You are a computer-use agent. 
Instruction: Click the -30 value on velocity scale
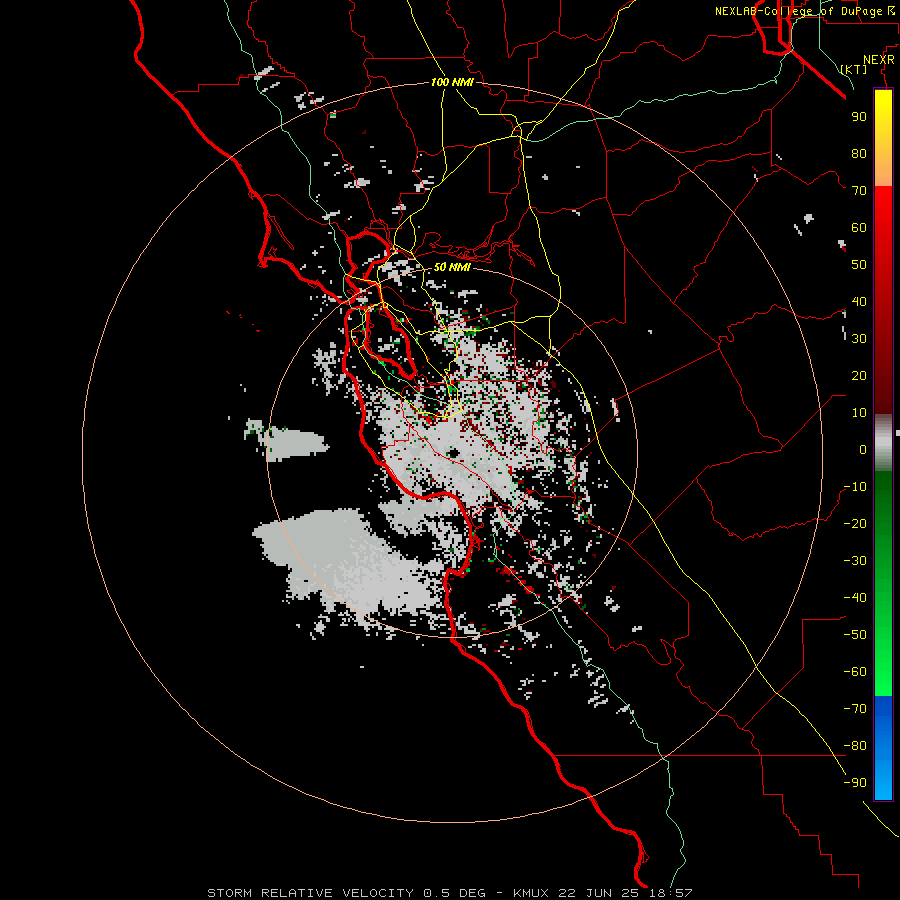pyautogui.click(x=855, y=561)
